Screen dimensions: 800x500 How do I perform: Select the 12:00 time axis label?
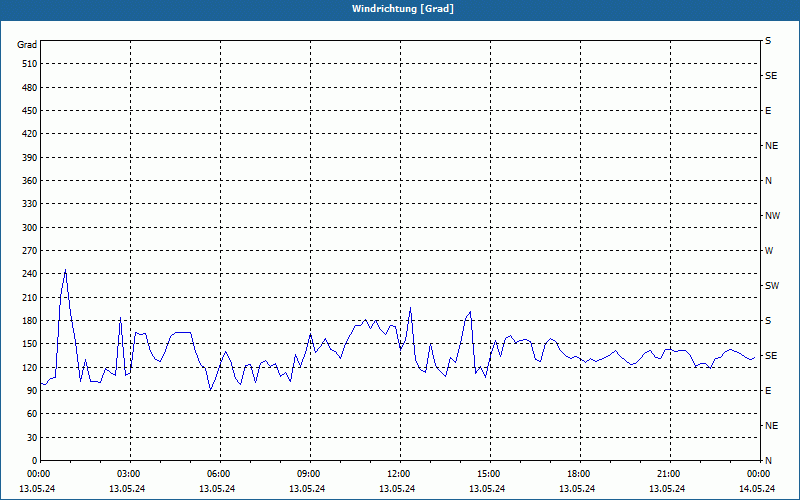(x=398, y=474)
